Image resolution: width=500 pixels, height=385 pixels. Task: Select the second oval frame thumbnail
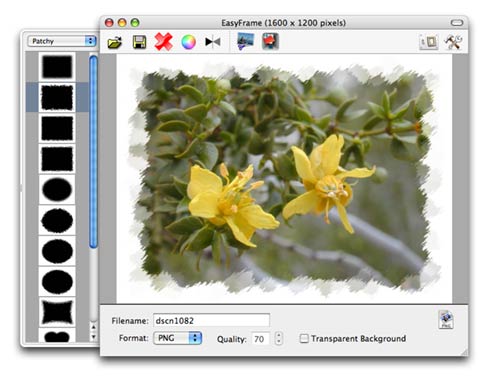point(57,220)
